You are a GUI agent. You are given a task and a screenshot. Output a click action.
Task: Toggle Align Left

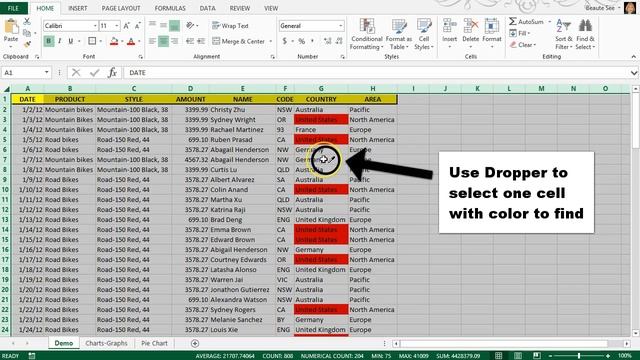click(152, 41)
